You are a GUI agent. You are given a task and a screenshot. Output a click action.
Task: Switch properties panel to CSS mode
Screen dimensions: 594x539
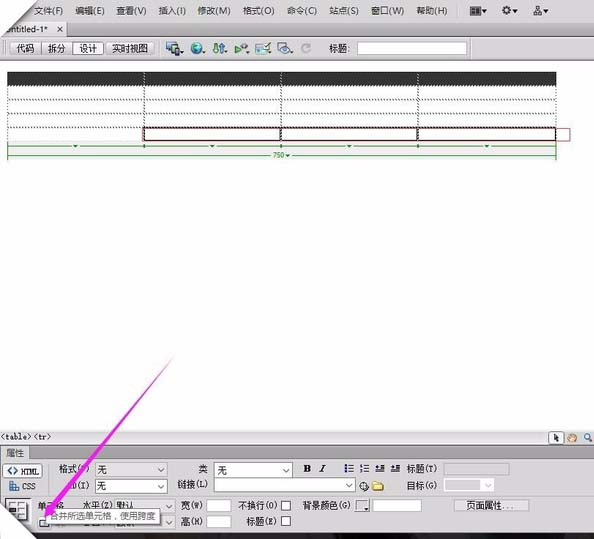pyautogui.click(x=22, y=486)
